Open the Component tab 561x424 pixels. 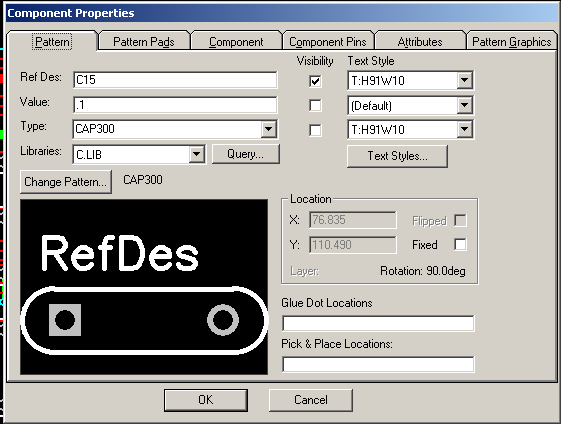tap(236, 42)
